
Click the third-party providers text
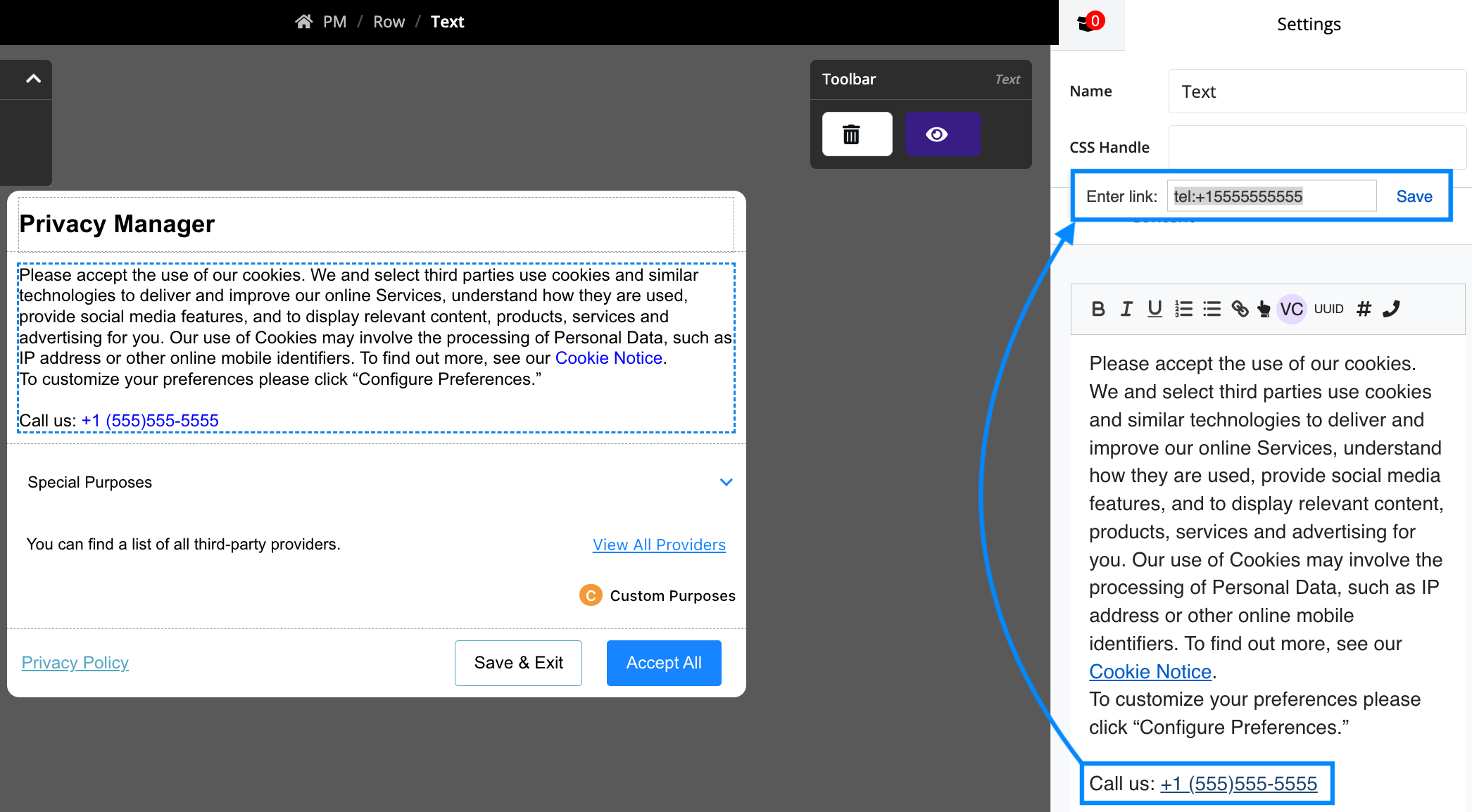click(x=183, y=545)
